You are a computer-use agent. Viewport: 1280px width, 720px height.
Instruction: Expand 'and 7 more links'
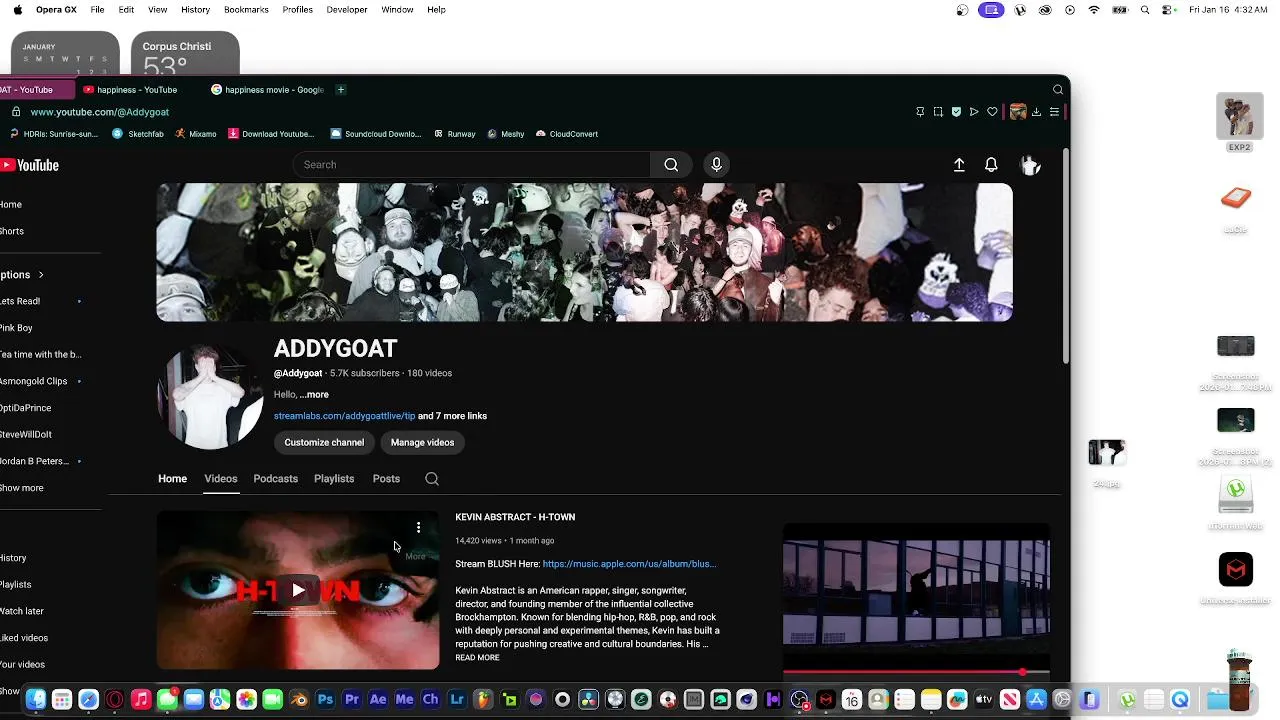point(452,416)
